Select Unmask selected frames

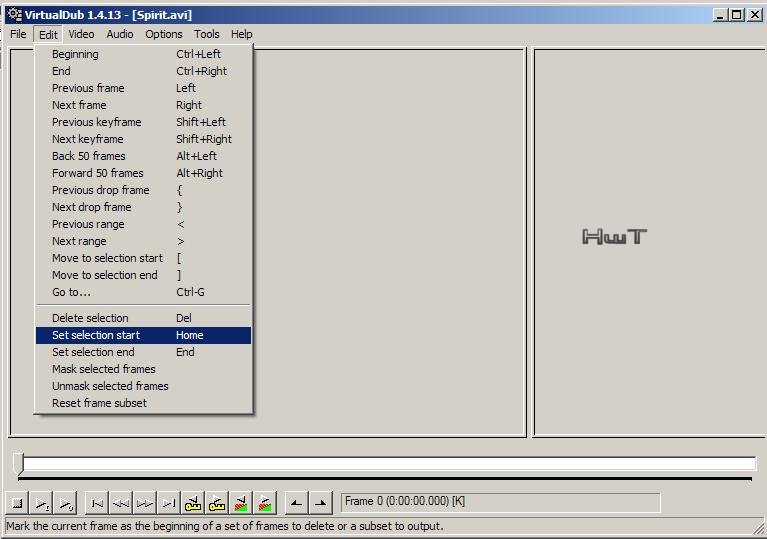click(x=143, y=386)
